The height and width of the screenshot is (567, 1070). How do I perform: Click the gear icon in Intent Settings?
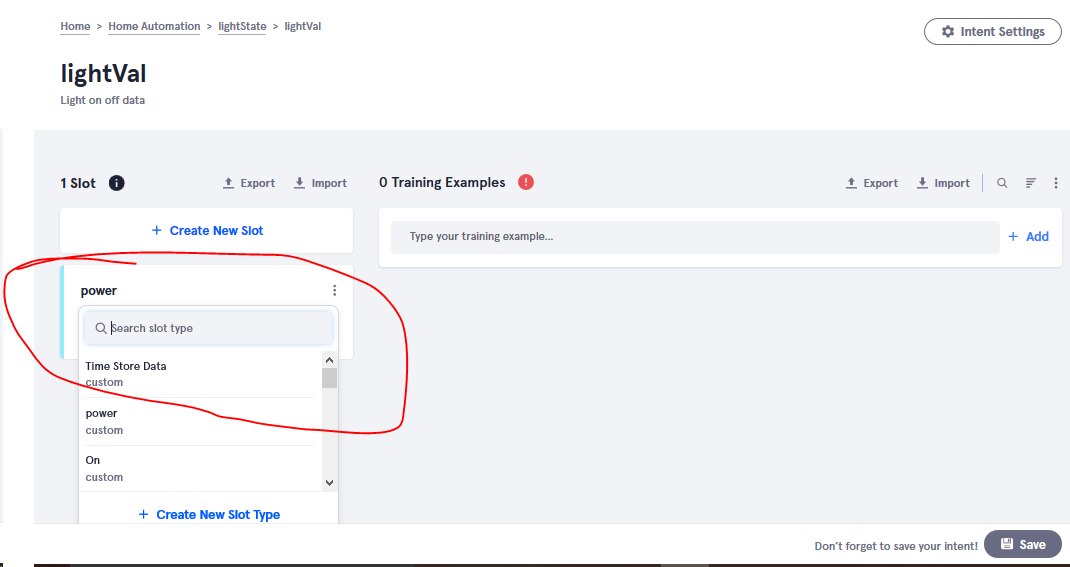coord(948,32)
